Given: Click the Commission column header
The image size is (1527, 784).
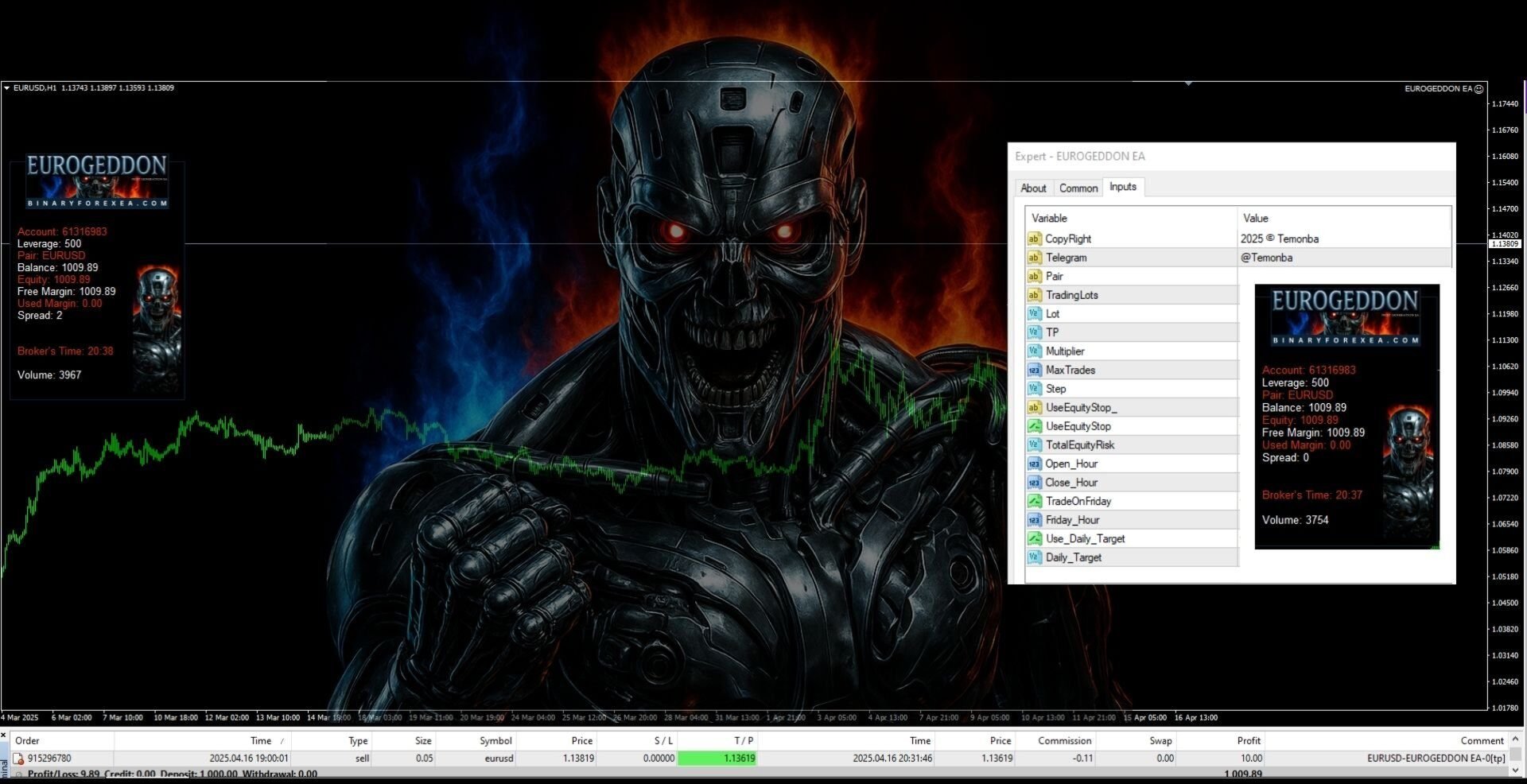Looking at the screenshot, I should (x=1055, y=740).
